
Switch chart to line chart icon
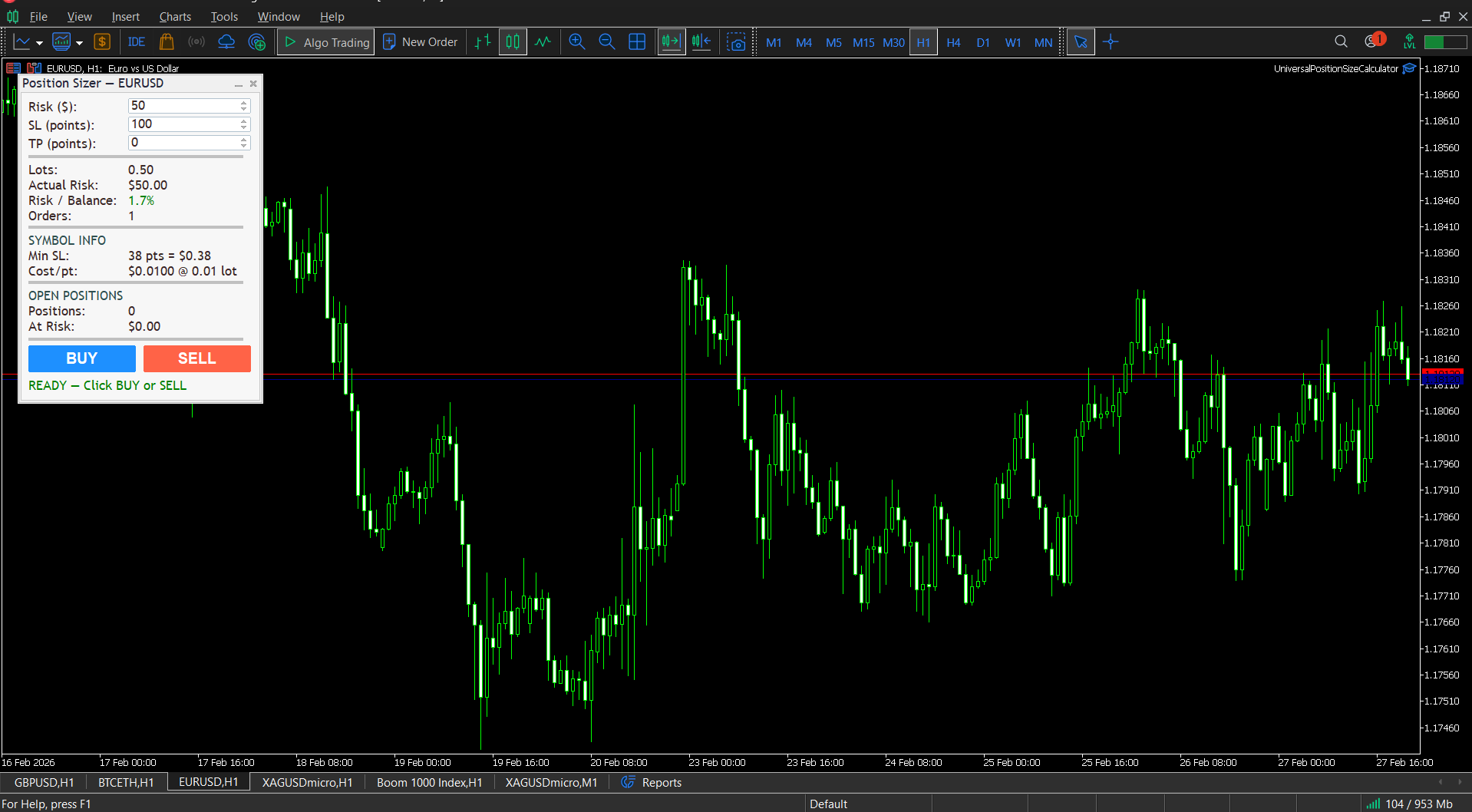click(x=543, y=42)
